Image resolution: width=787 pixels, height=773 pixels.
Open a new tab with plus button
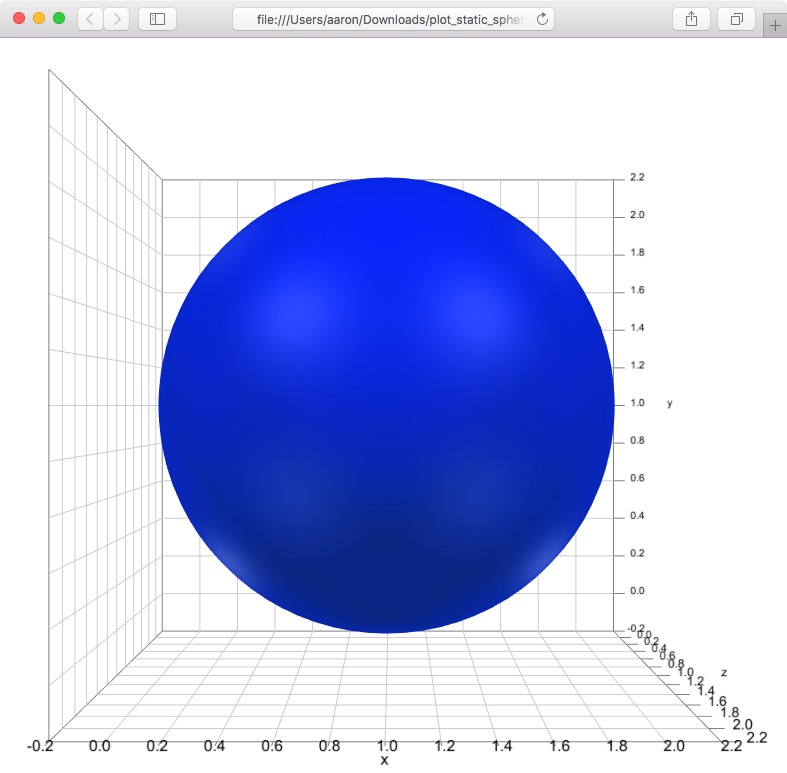pos(775,25)
